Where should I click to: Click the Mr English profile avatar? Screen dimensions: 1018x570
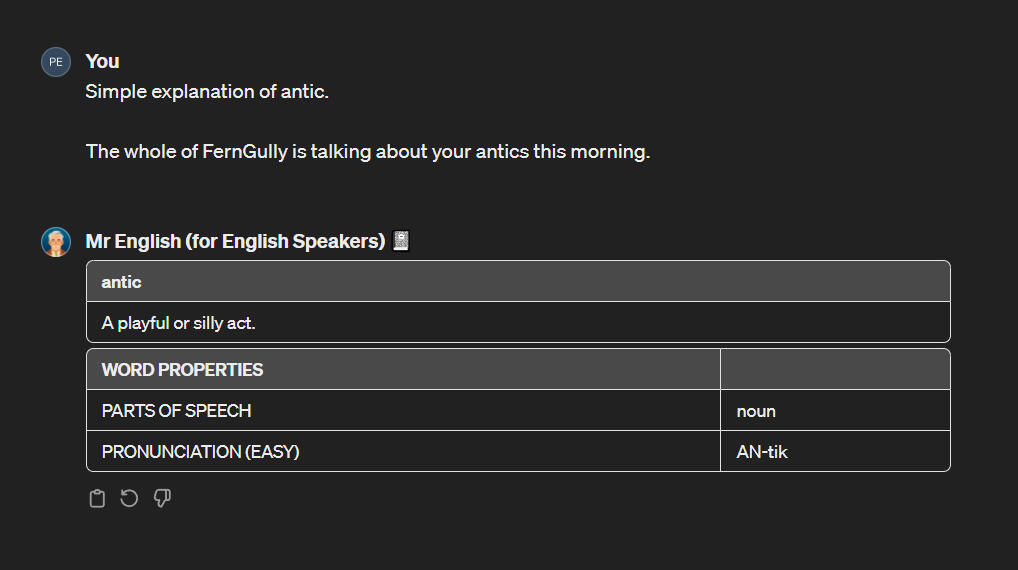(x=56, y=242)
